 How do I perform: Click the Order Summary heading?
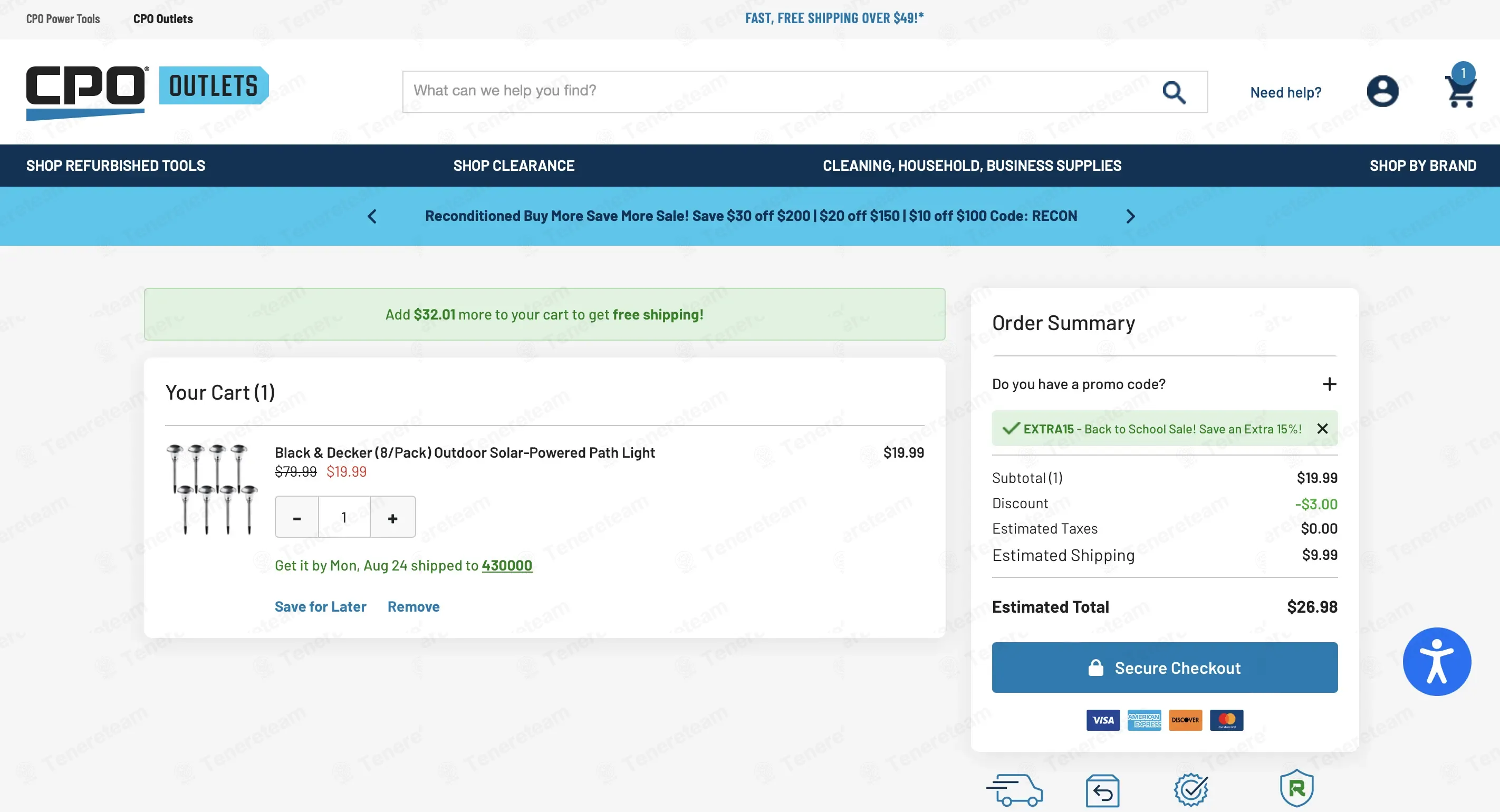point(1063,323)
